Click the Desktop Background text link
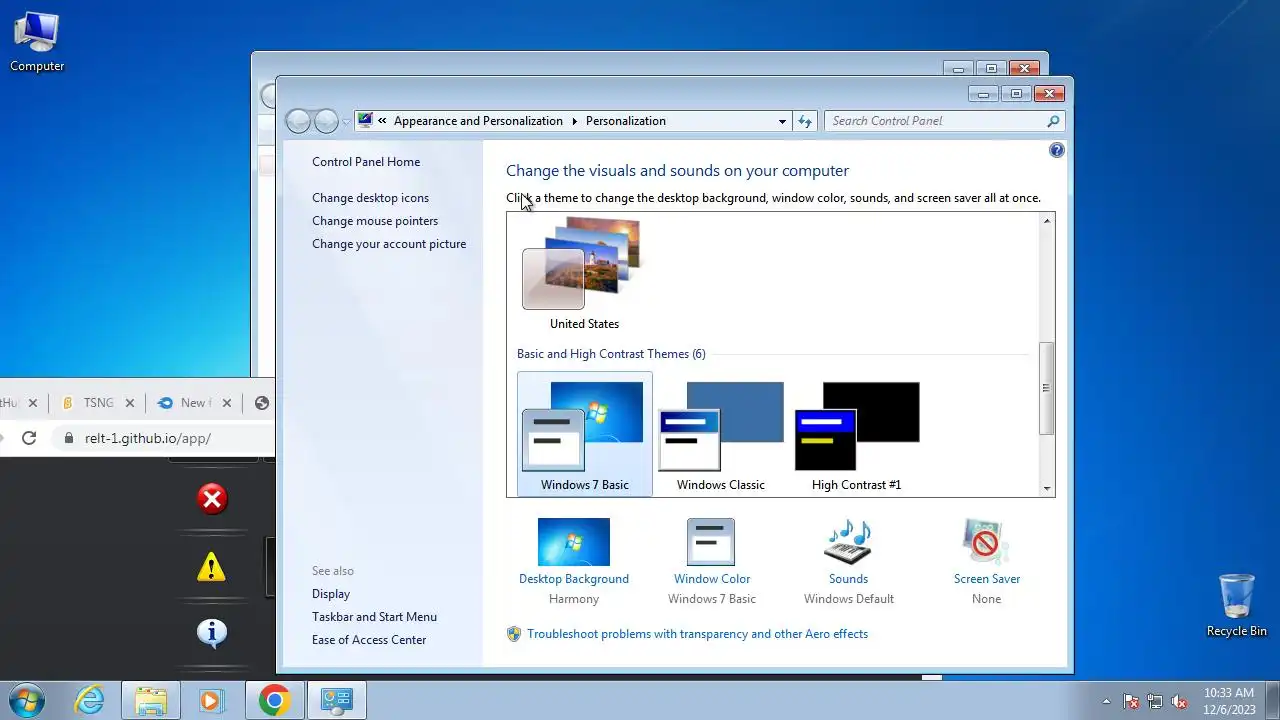Image resolution: width=1280 pixels, height=720 pixels. (x=574, y=579)
